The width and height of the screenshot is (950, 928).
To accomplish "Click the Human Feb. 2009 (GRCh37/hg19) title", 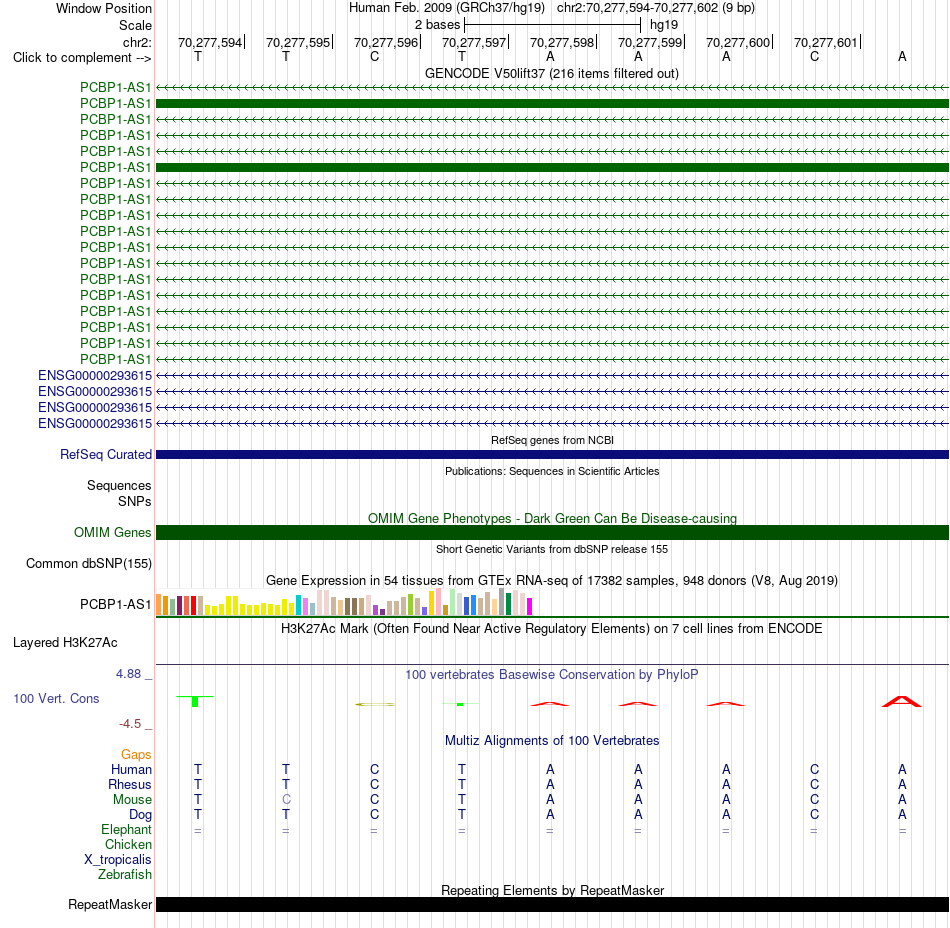I will point(447,8).
